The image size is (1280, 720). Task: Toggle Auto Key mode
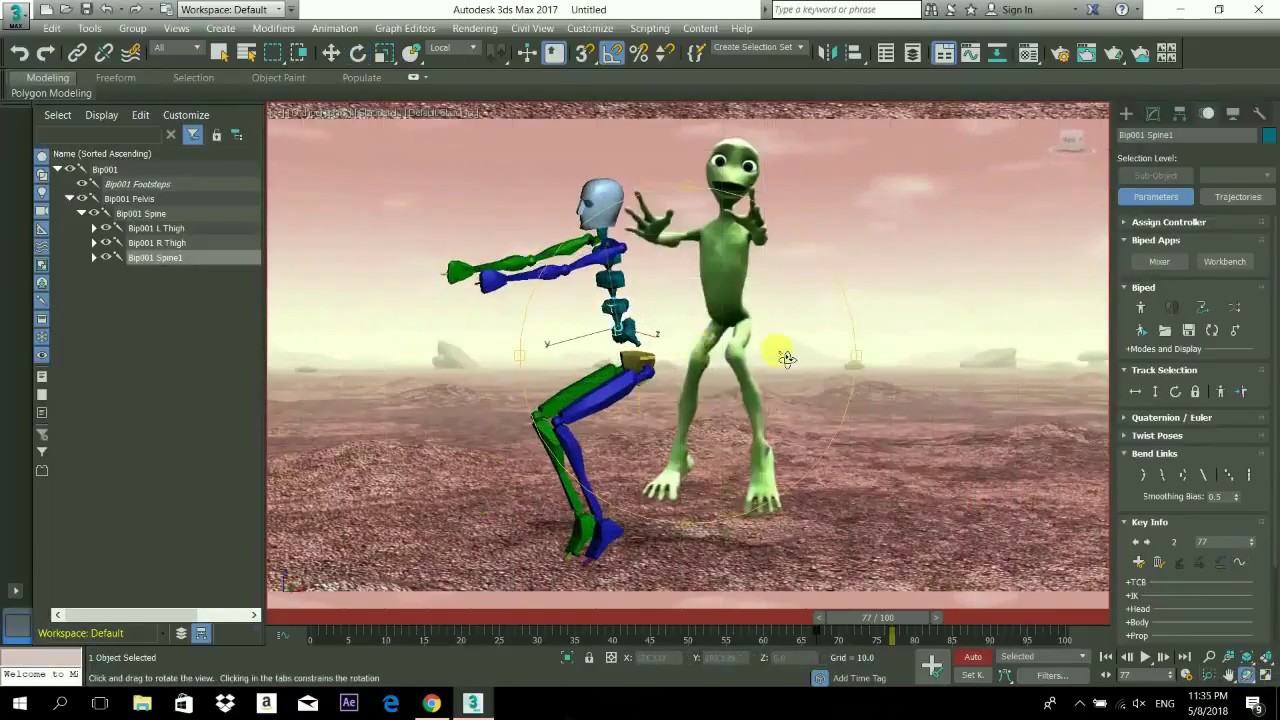click(973, 657)
